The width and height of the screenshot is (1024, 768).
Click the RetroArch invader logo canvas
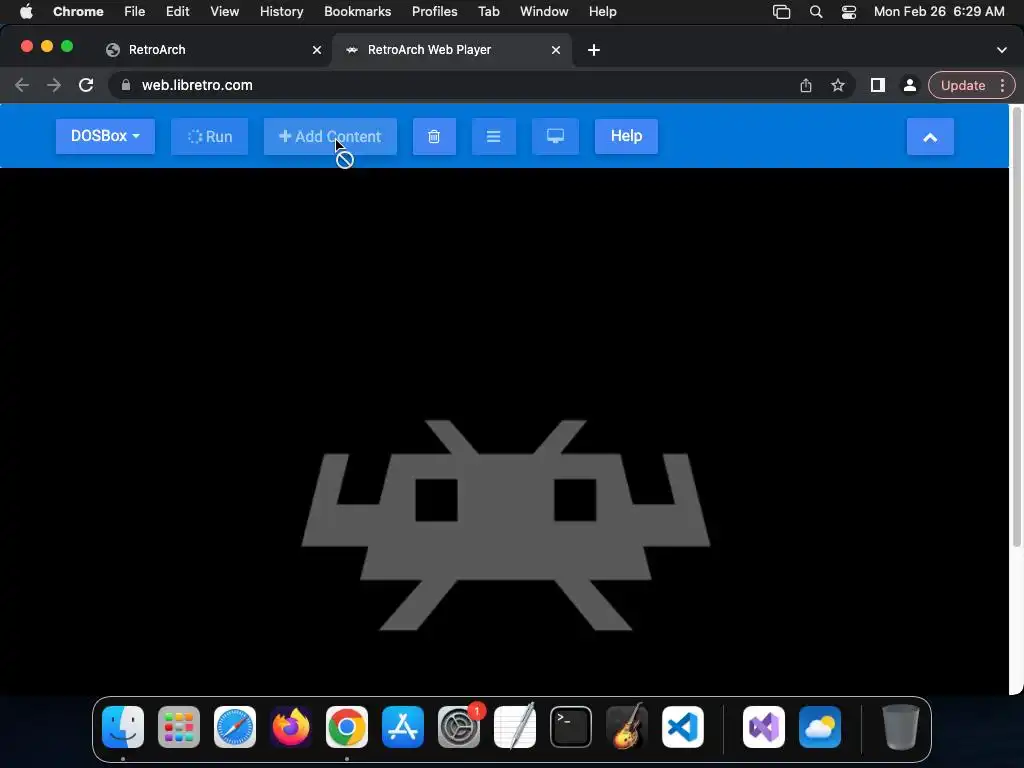tap(505, 526)
